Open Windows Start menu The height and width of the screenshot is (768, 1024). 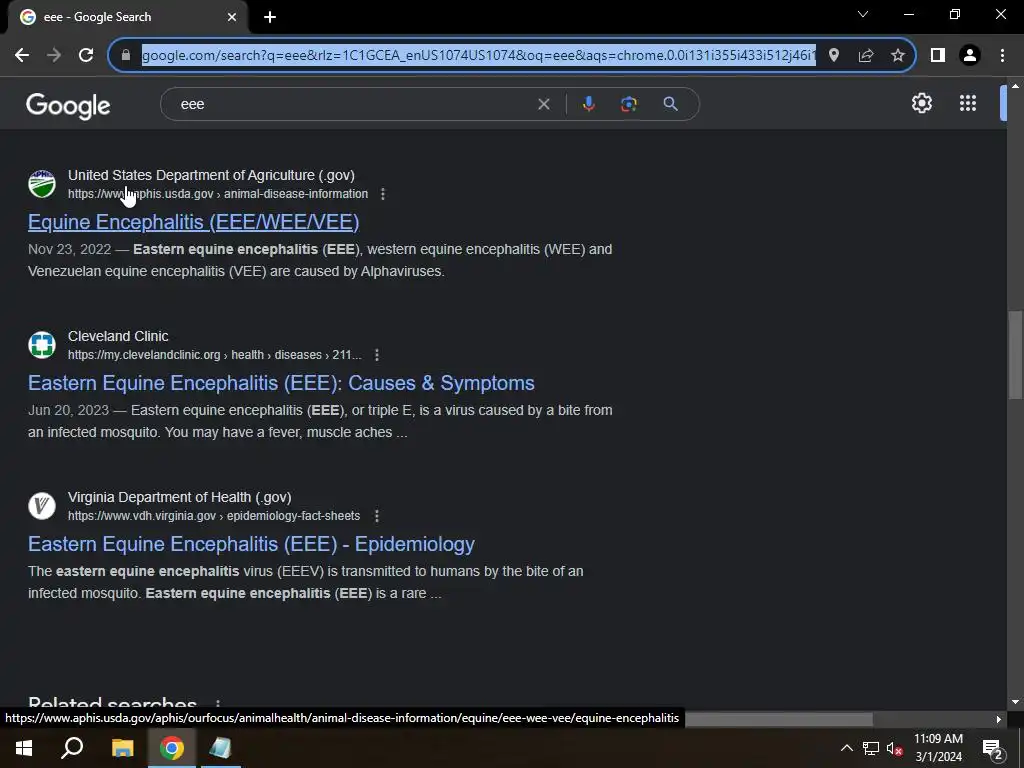tap(24, 748)
